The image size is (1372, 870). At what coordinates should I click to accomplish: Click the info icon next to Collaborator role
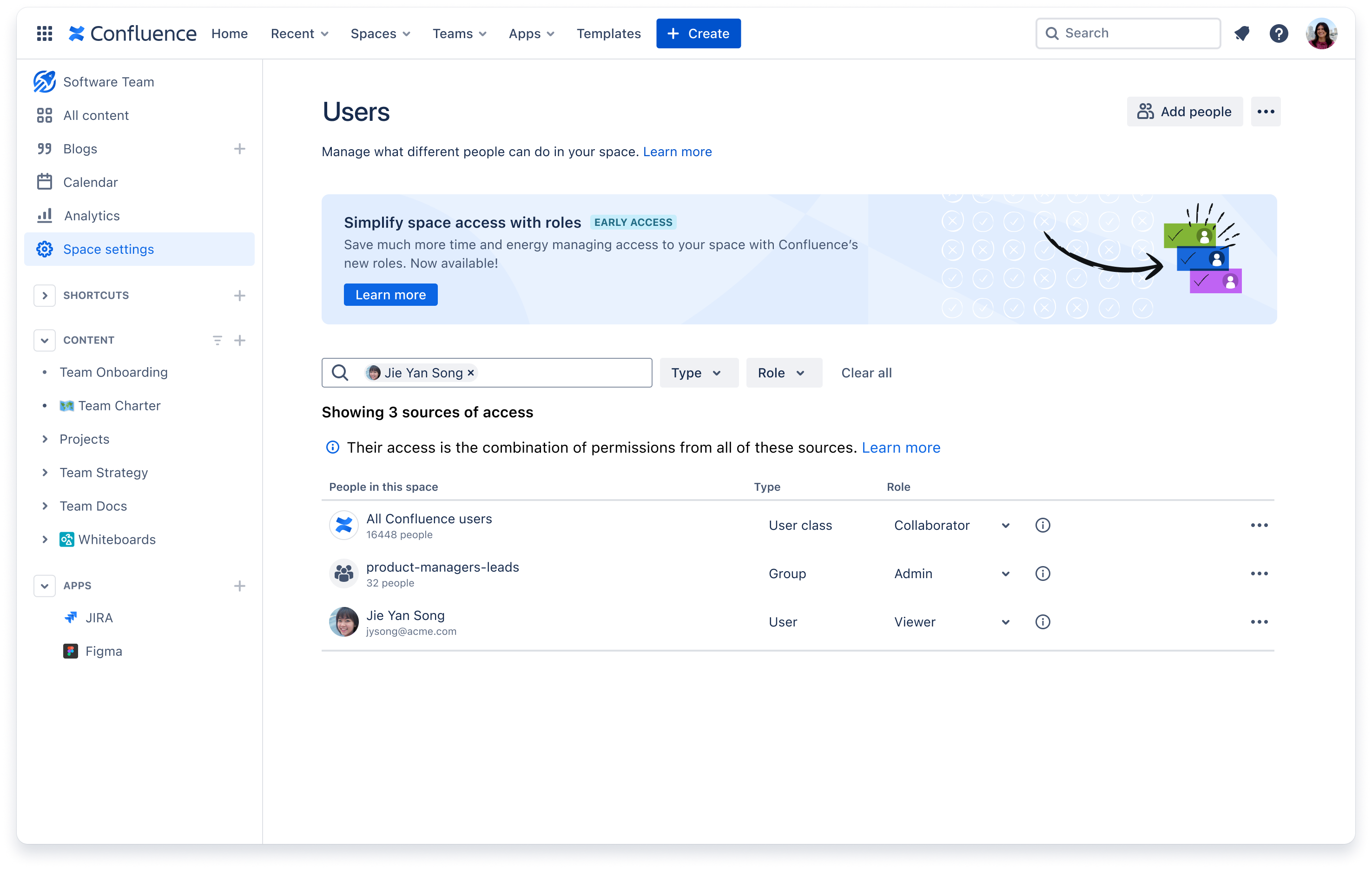tap(1042, 525)
